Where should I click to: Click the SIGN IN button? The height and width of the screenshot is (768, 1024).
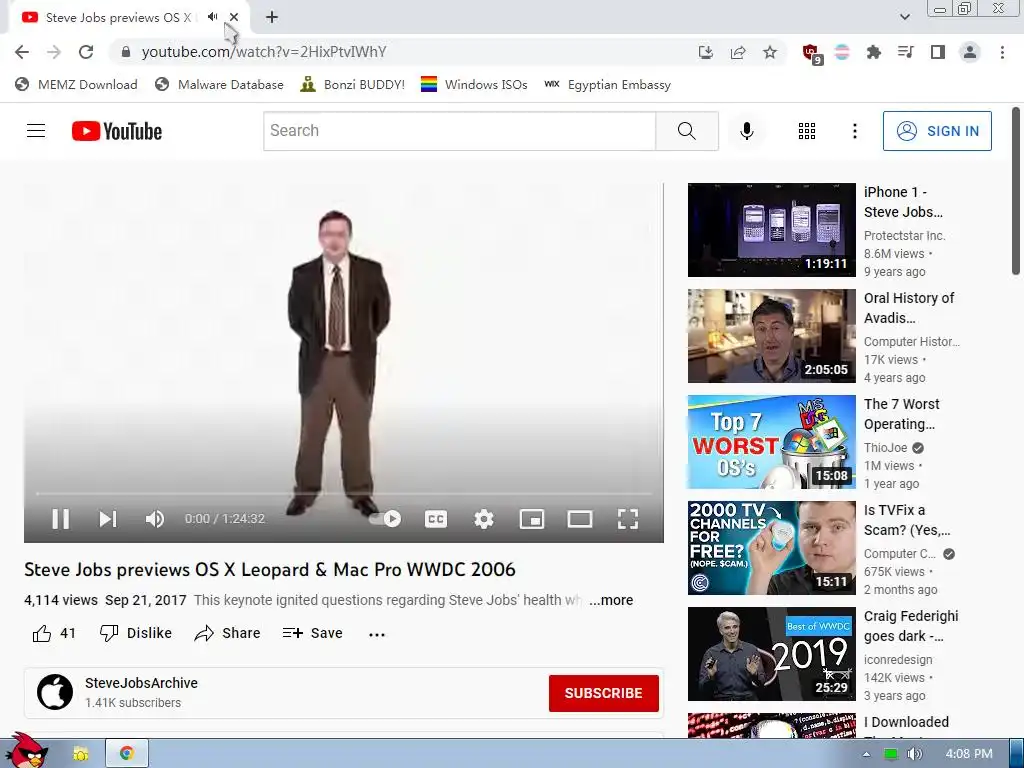[x=937, y=131]
